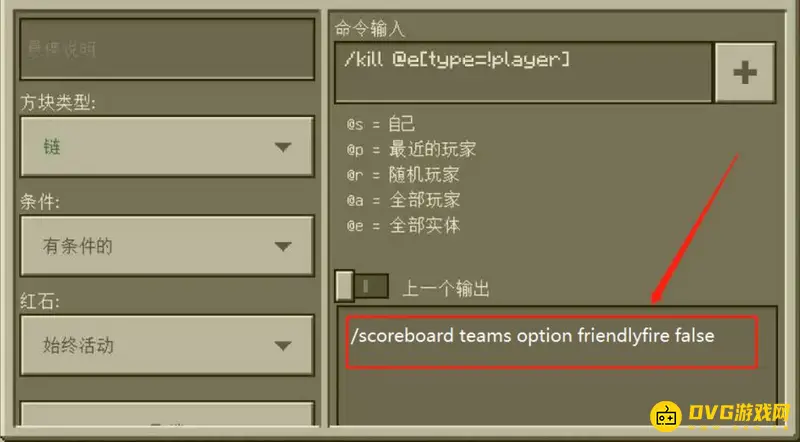
Task: Focus the 悬停说明 hover note field
Action: click(167, 49)
